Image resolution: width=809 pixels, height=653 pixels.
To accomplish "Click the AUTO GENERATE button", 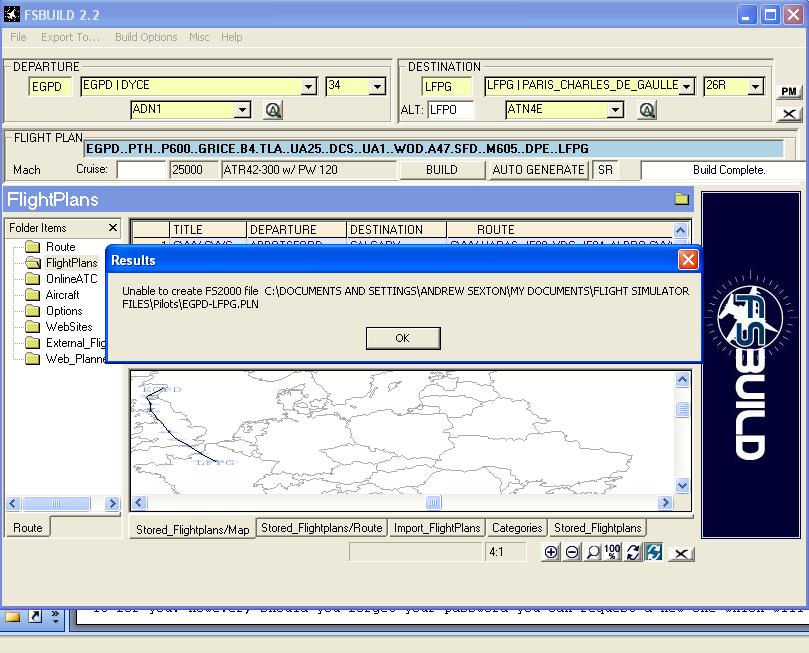I will point(538,170).
